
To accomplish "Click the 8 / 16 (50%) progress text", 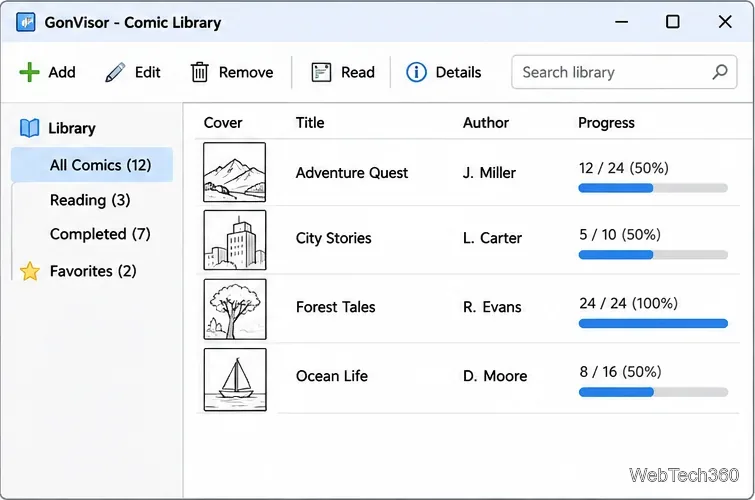I will coord(621,372).
